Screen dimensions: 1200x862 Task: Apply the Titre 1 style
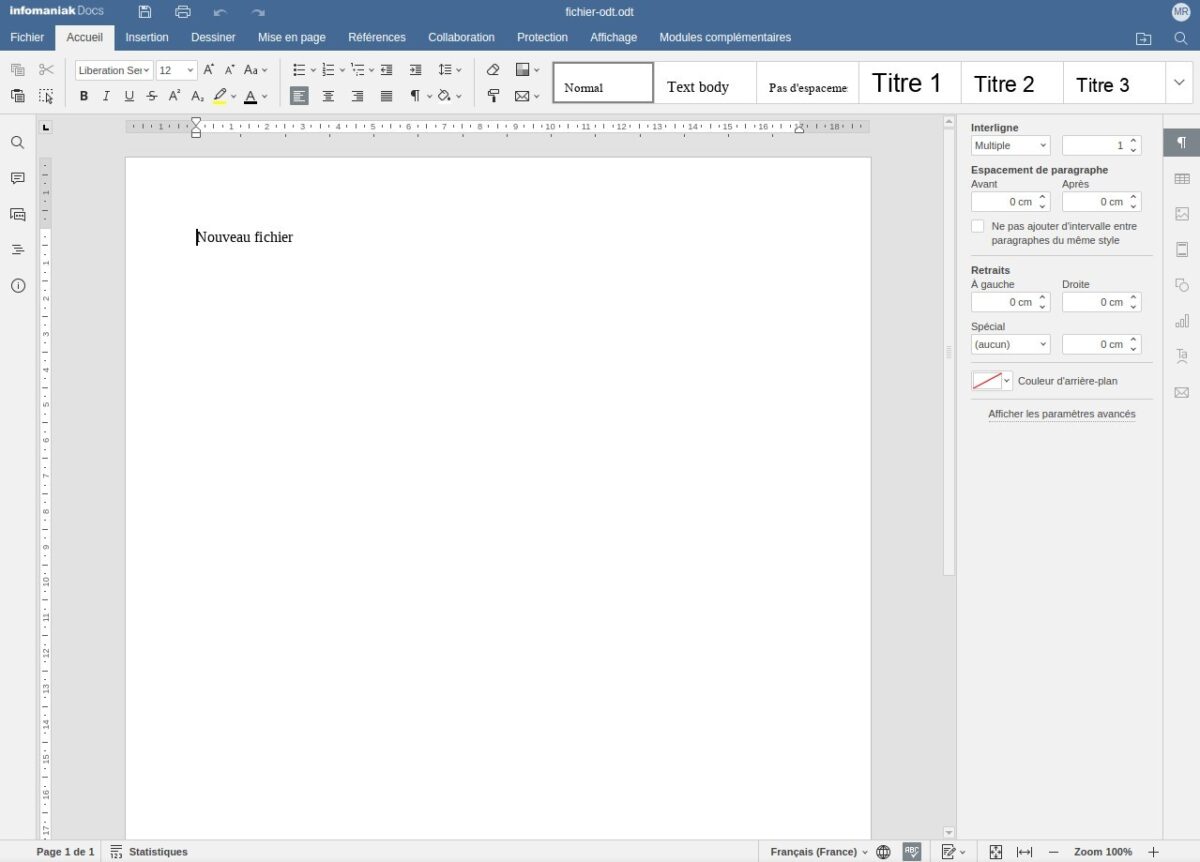pyautogui.click(x=907, y=83)
